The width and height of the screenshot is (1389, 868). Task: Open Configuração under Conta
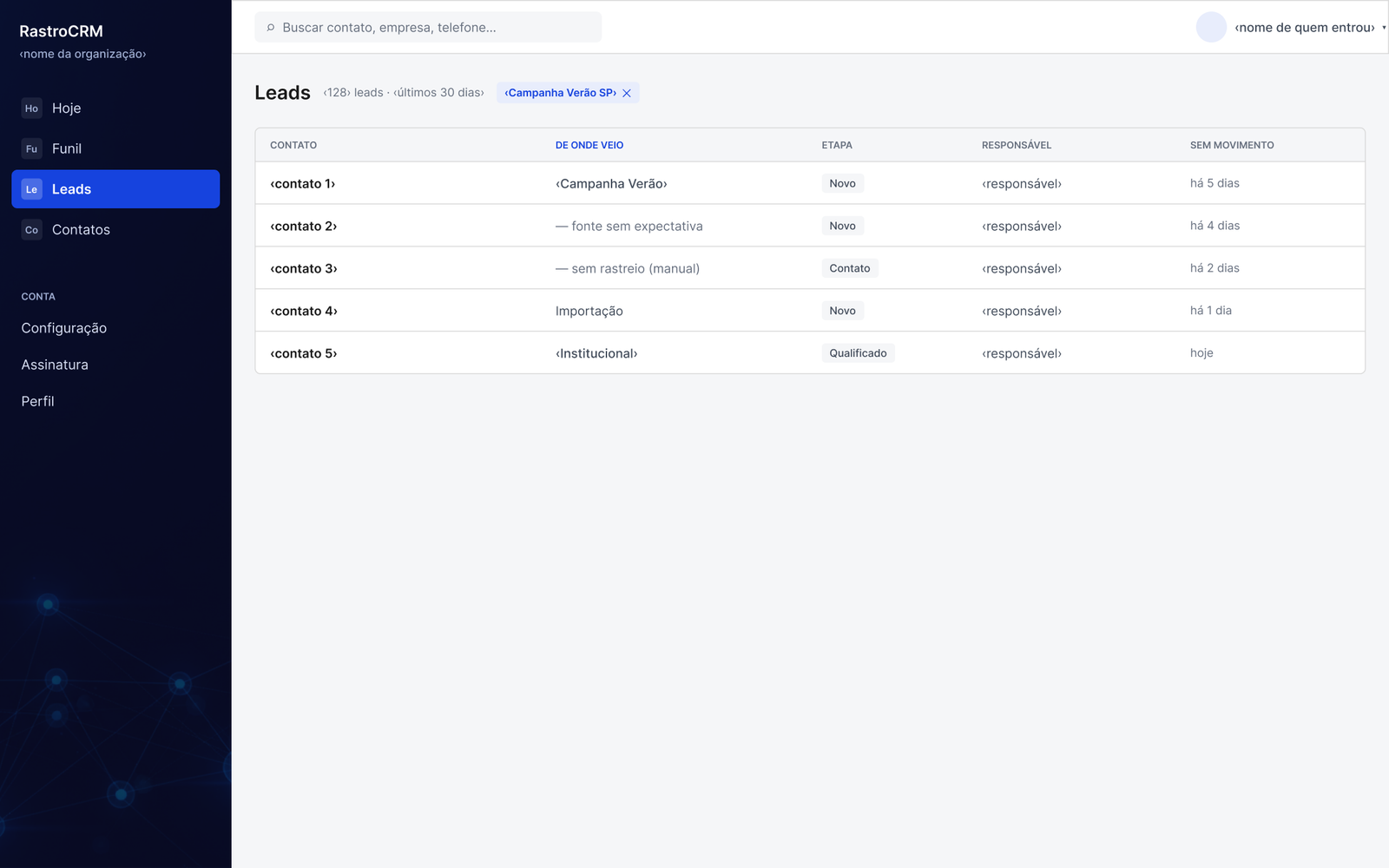tap(64, 328)
